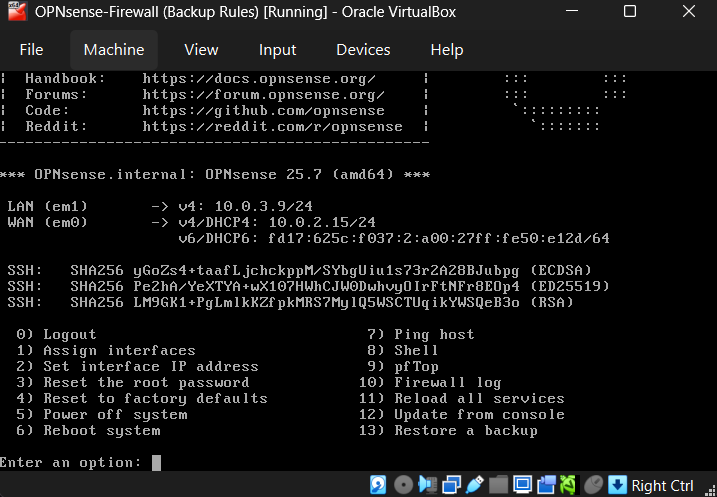
Task: Click the "Enter an option" console prompt cursor
Action: click(x=156, y=462)
